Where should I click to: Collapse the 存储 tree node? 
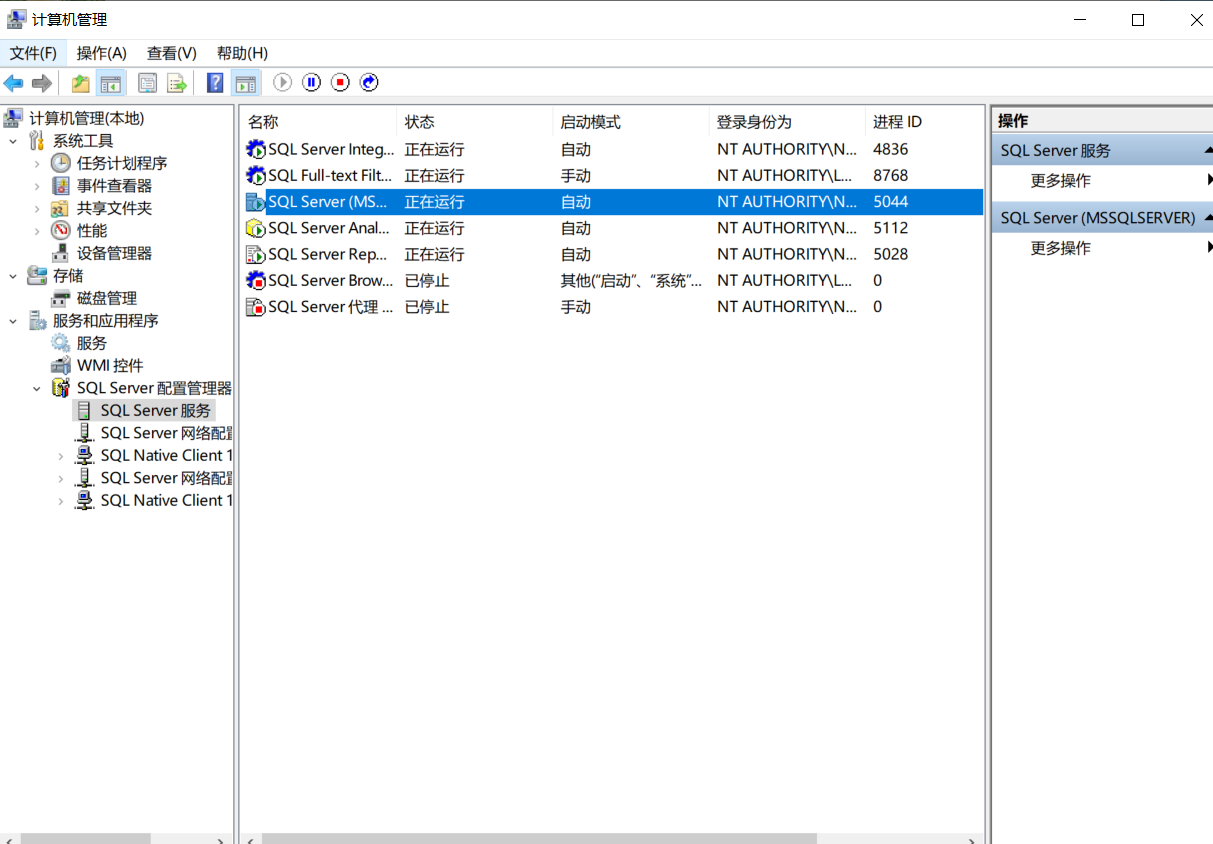13,276
